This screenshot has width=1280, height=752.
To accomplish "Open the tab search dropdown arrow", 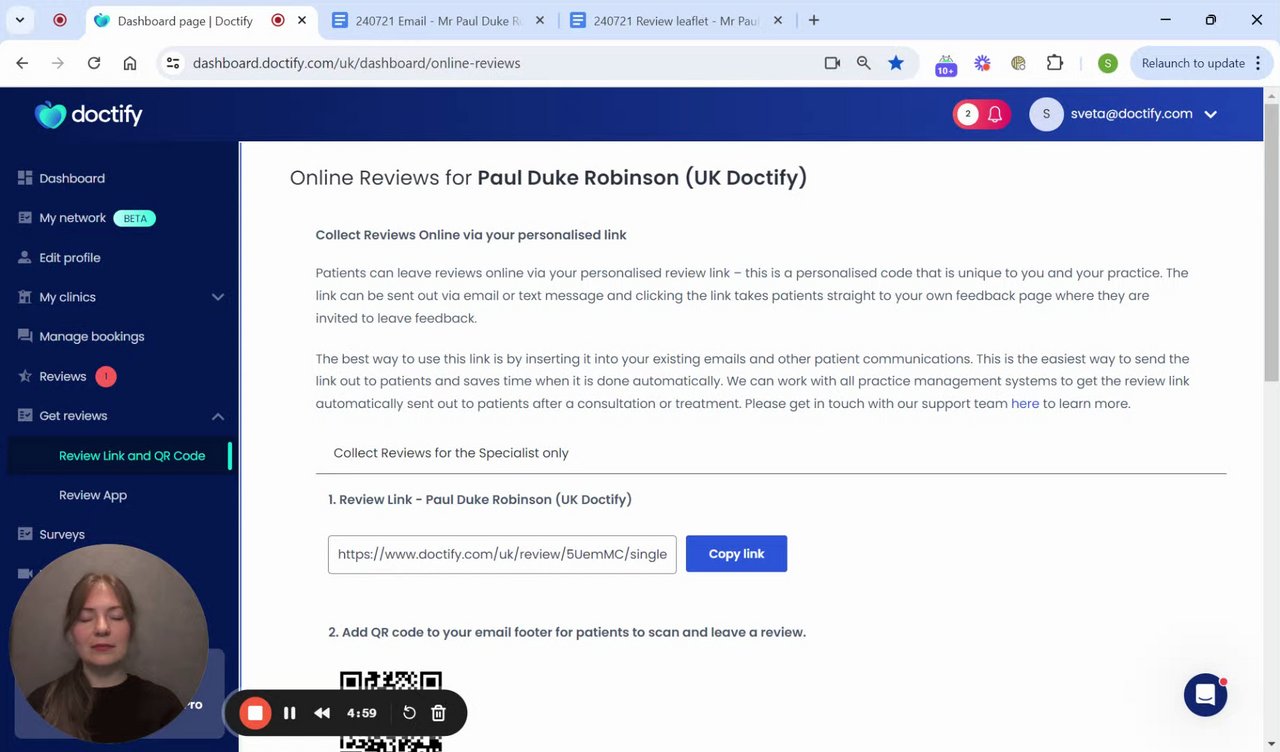I will [19, 20].
